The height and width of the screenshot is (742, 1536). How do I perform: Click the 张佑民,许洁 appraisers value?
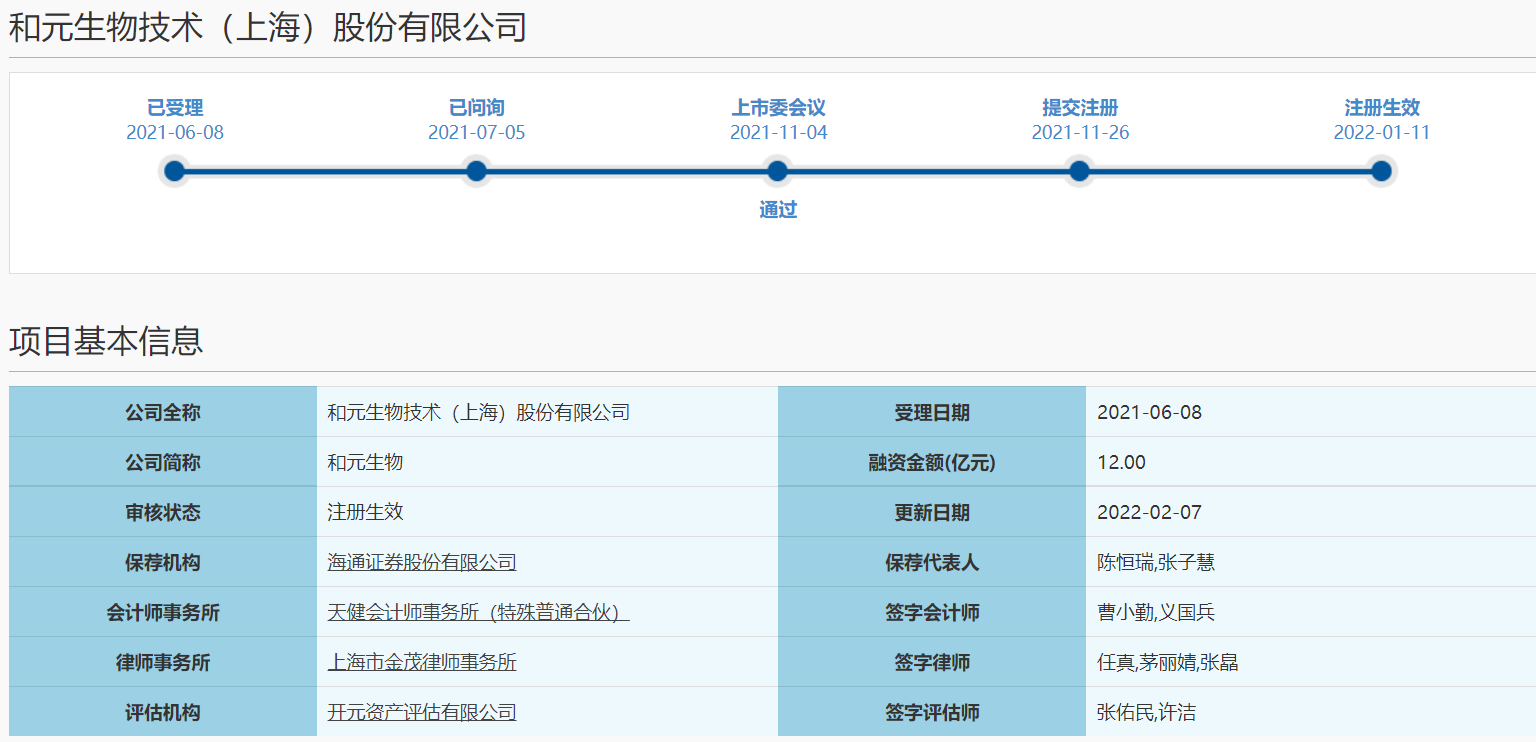pos(1146,712)
